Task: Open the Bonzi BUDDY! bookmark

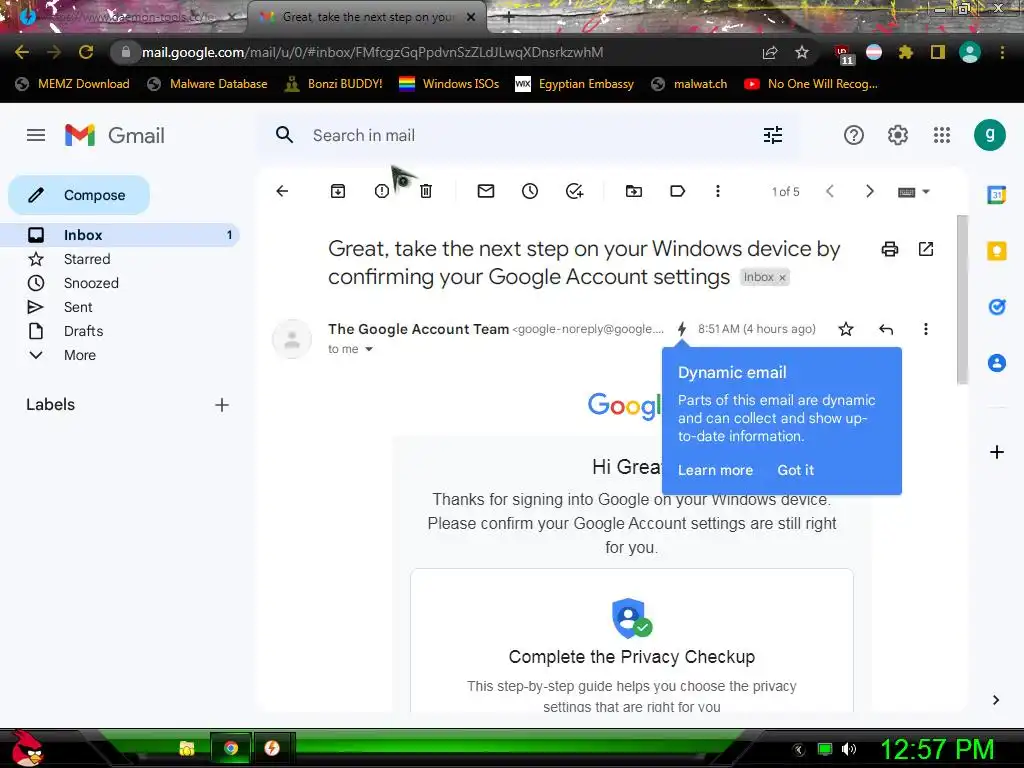Action: coord(334,84)
